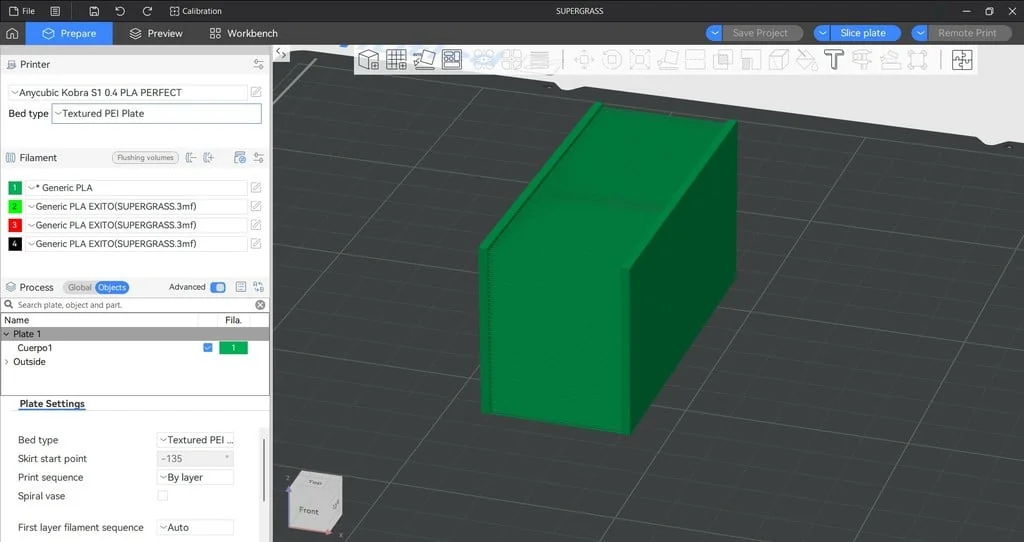Open the Calibration menu

click(196, 11)
